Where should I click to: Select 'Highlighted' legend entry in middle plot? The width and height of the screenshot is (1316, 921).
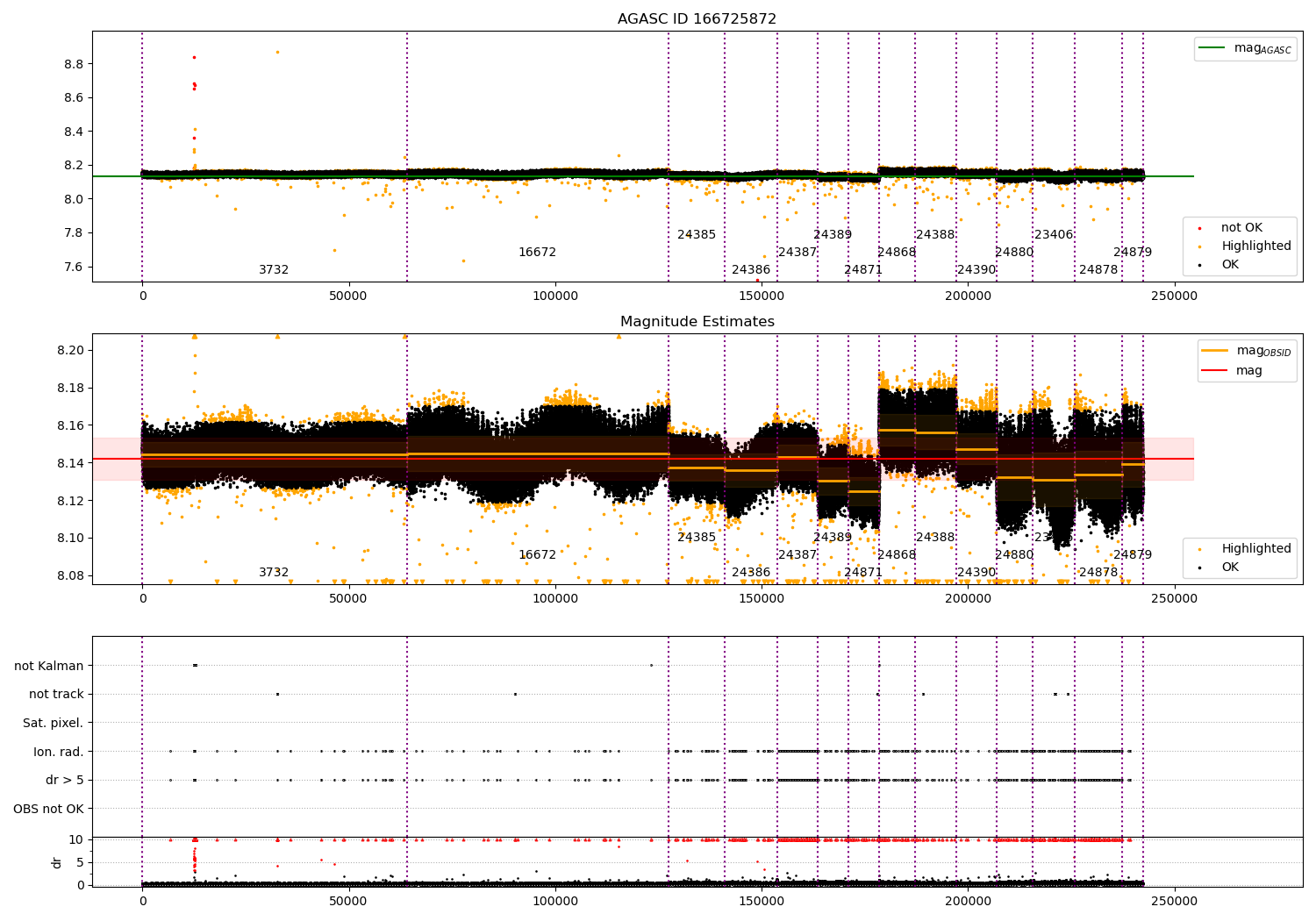(x=1256, y=548)
